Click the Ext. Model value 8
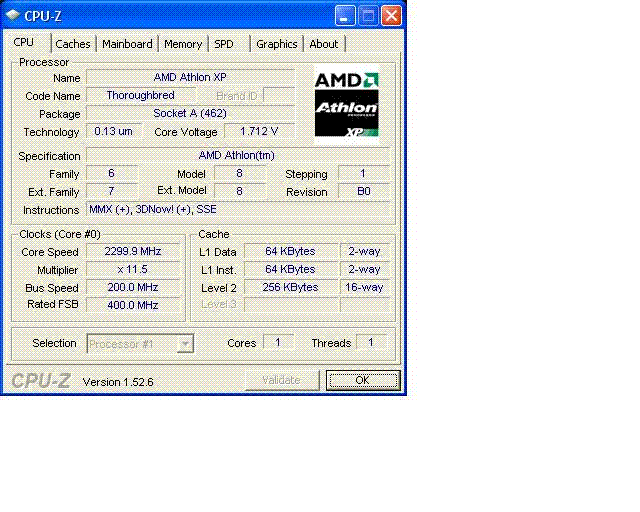 (240, 191)
